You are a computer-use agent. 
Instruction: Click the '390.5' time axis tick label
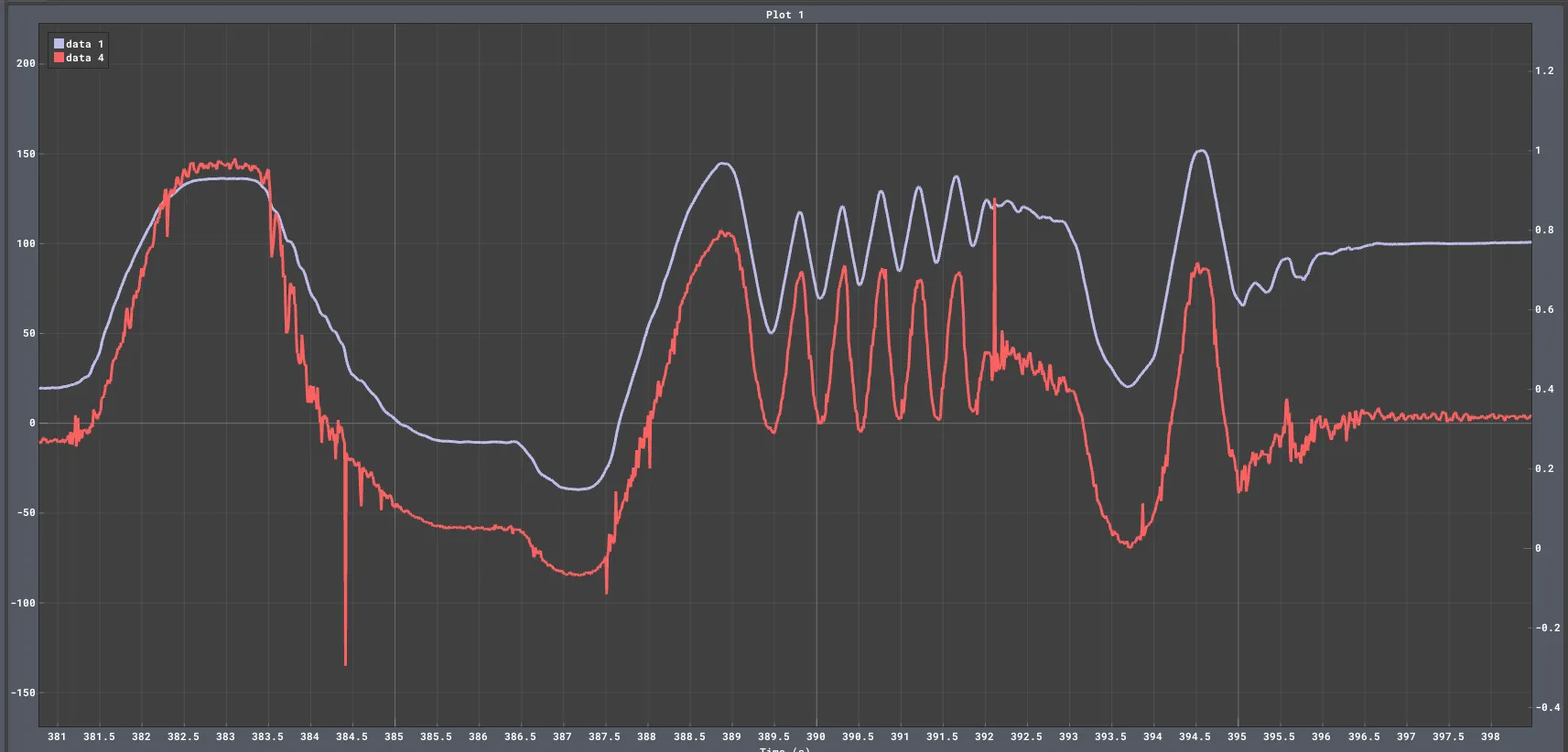click(858, 736)
